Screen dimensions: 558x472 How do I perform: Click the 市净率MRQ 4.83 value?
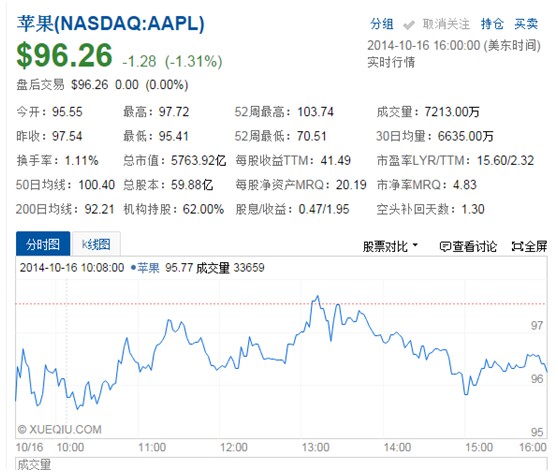tap(465, 185)
